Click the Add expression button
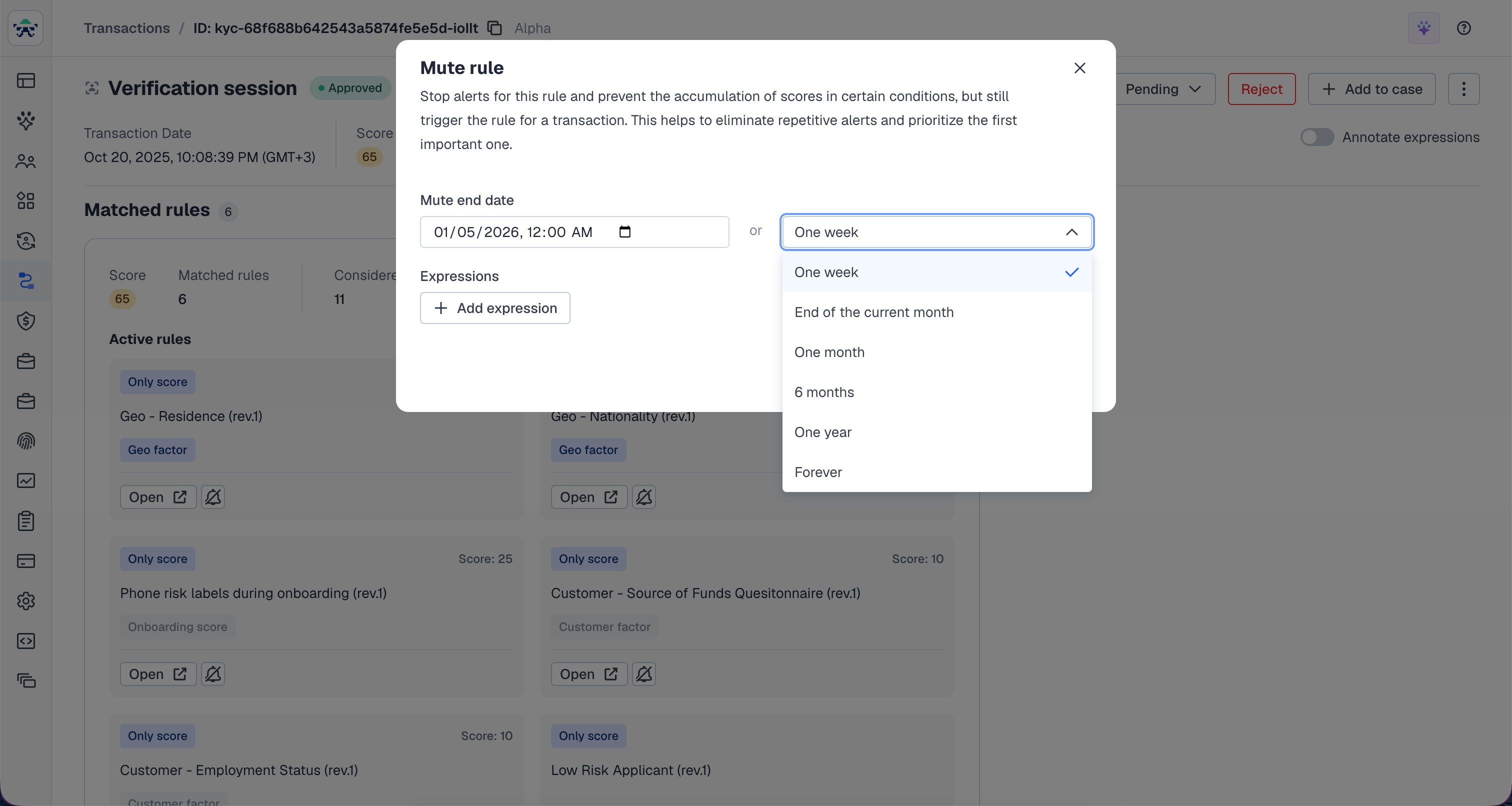Screen dimensions: 1512x806 pos(495,308)
